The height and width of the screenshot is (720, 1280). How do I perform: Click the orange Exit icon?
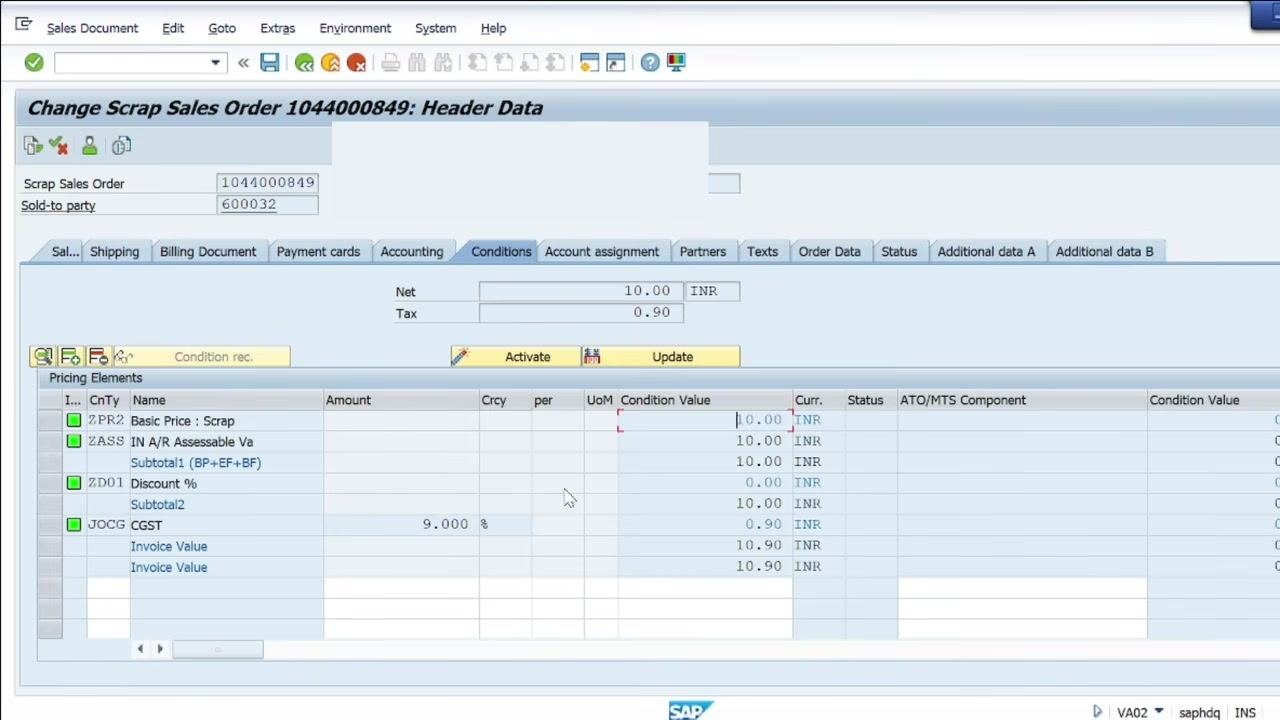click(x=330, y=63)
